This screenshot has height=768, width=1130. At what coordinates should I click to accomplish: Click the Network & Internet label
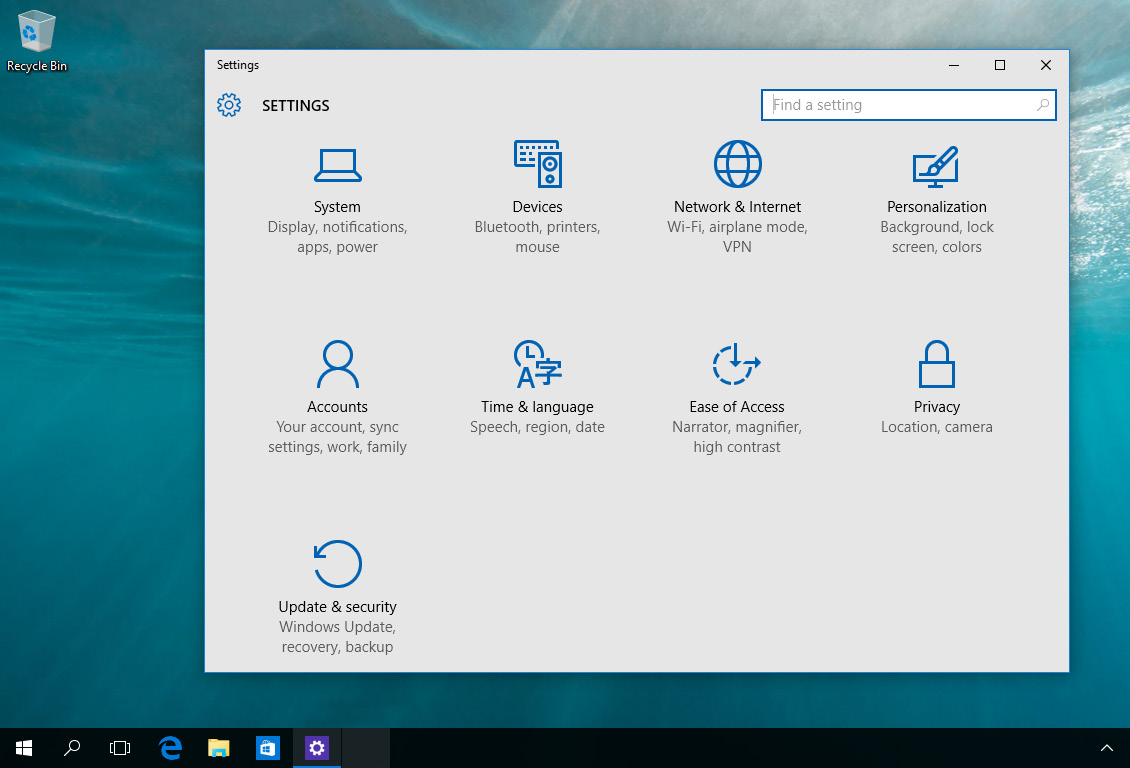pyautogui.click(x=737, y=207)
